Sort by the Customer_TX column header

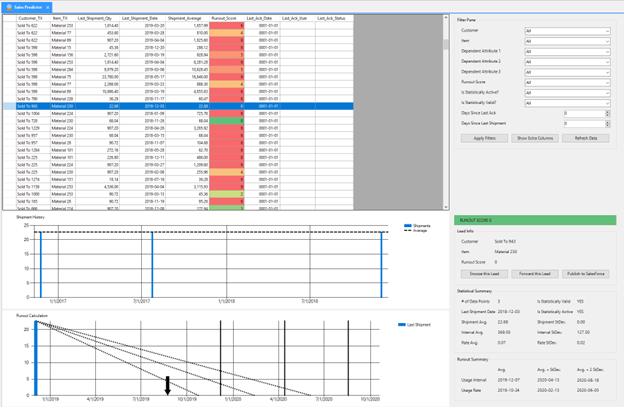point(33,18)
